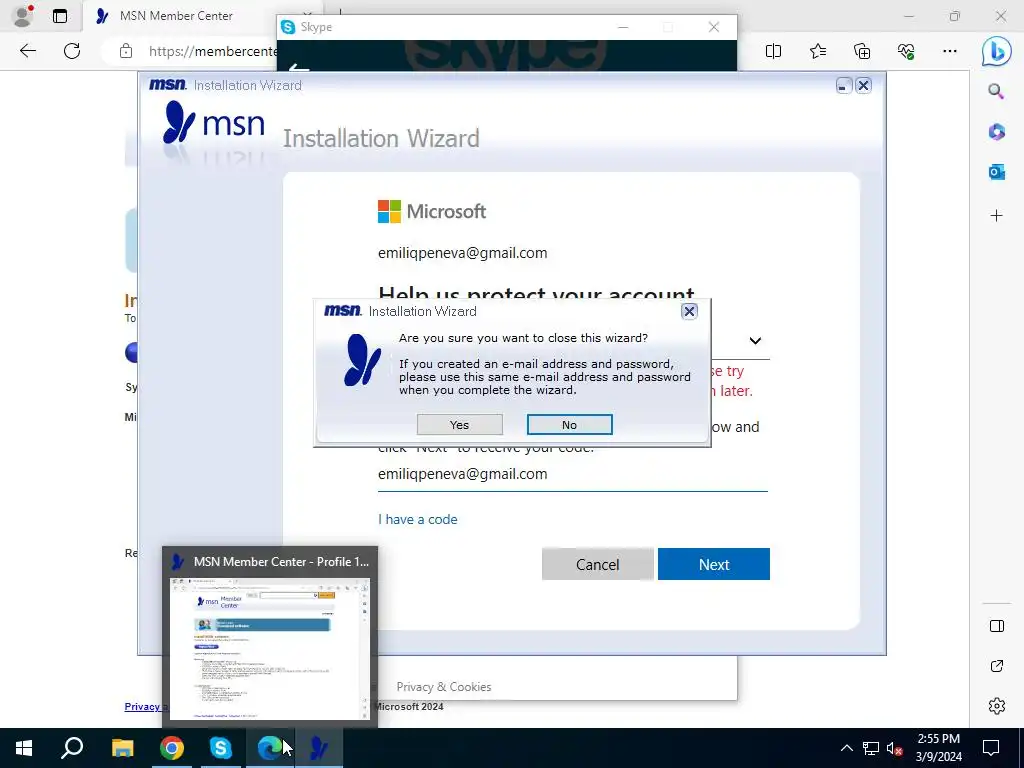
Task: Open the 'I have a code' link
Action: click(x=418, y=519)
